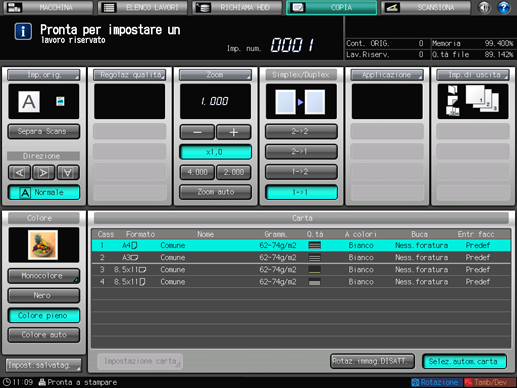The width and height of the screenshot is (517, 388).
Task: Click Tamb/Dev status indicator
Action: click(x=490, y=382)
